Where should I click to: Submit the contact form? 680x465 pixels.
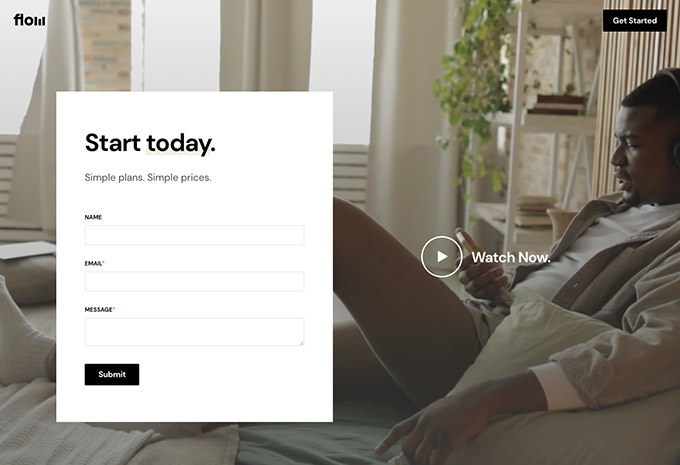(112, 374)
